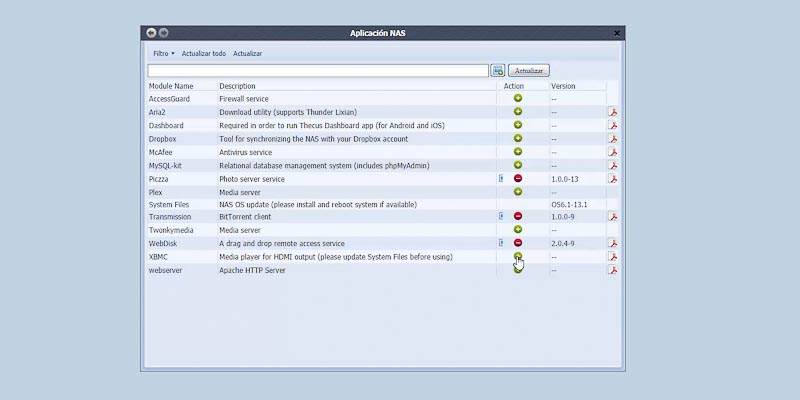Close the Aplicación NAS window
The width and height of the screenshot is (800, 400).
[616, 33]
